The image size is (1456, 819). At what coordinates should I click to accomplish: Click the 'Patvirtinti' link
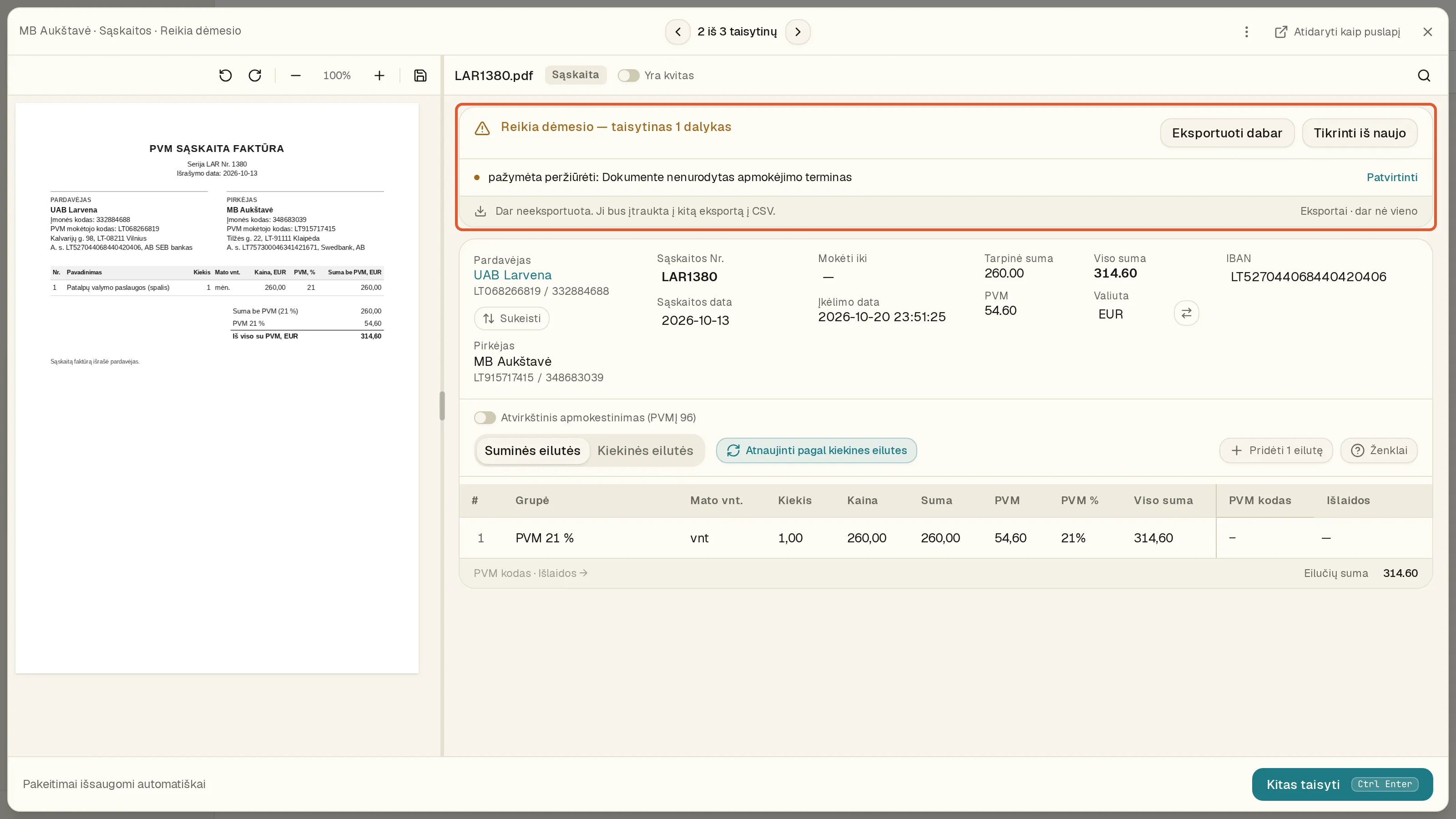click(1391, 177)
